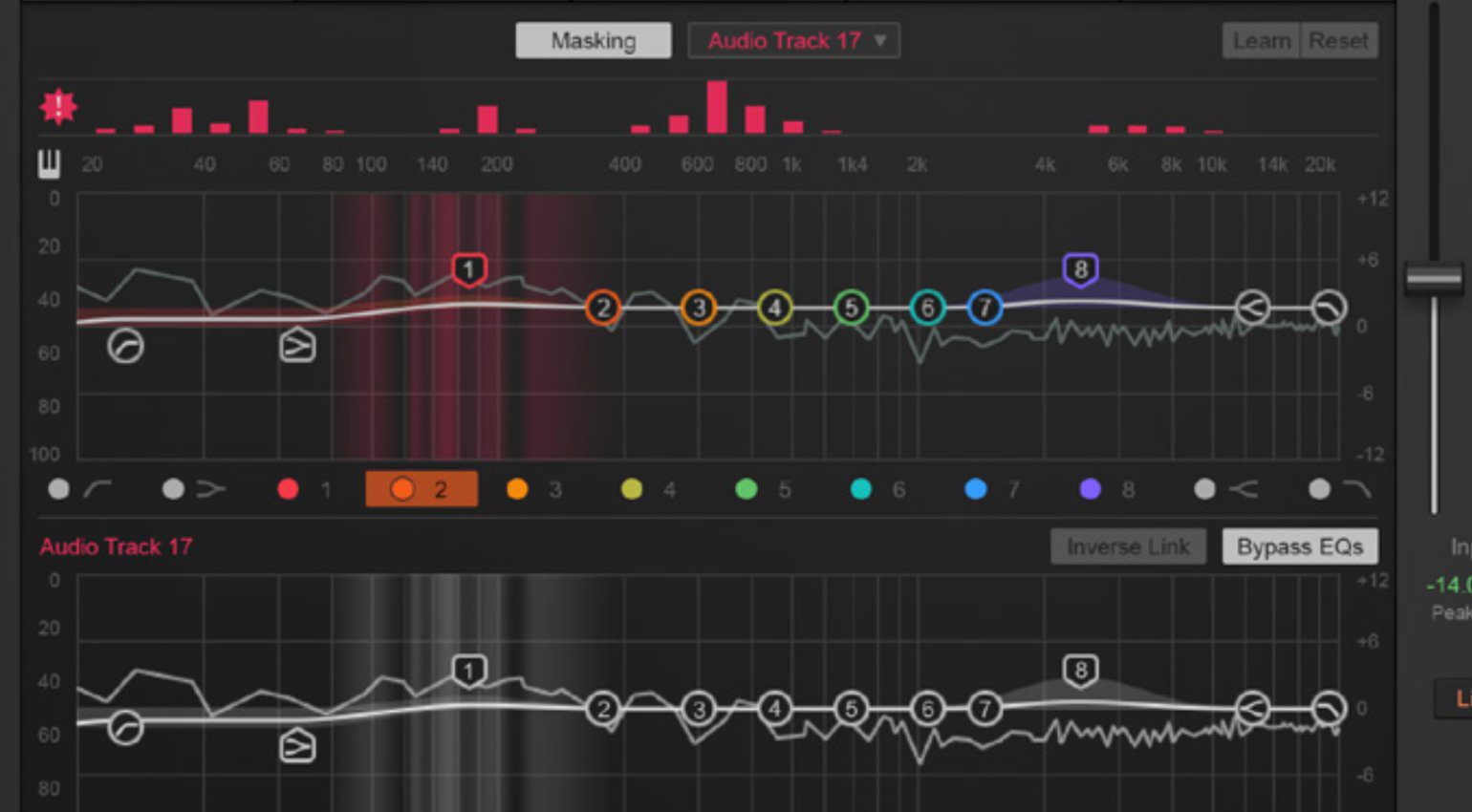Click the masking histogram bar near 200
The height and width of the screenshot is (812, 1472).
(x=487, y=119)
